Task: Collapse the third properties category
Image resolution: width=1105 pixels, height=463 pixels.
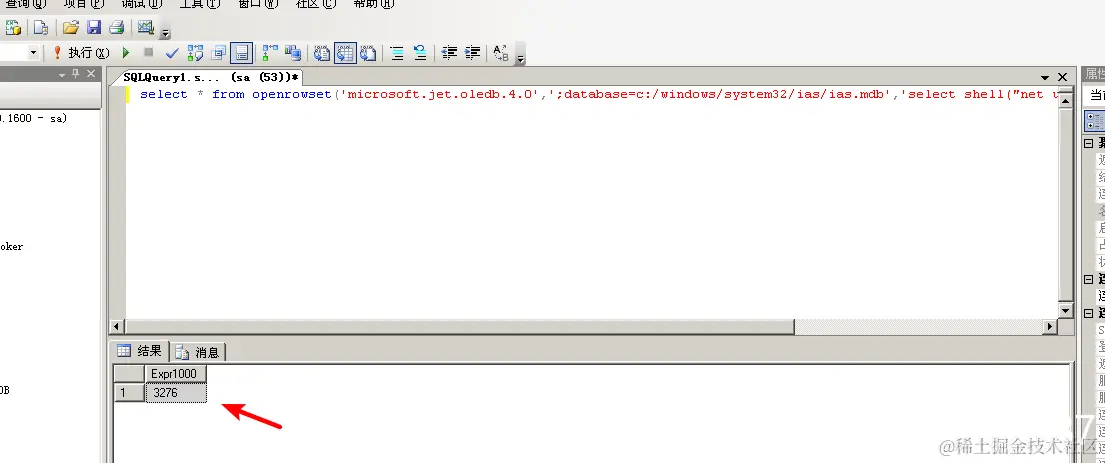Action: [x=1089, y=314]
